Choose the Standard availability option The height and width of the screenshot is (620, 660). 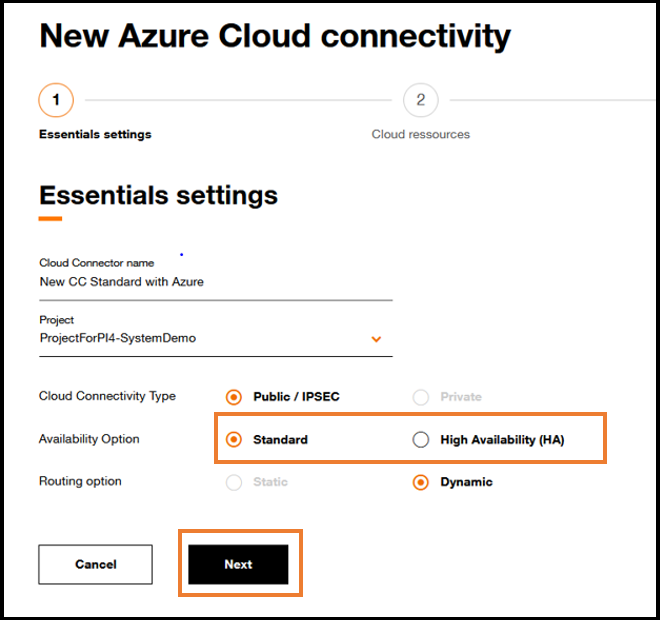coord(234,439)
